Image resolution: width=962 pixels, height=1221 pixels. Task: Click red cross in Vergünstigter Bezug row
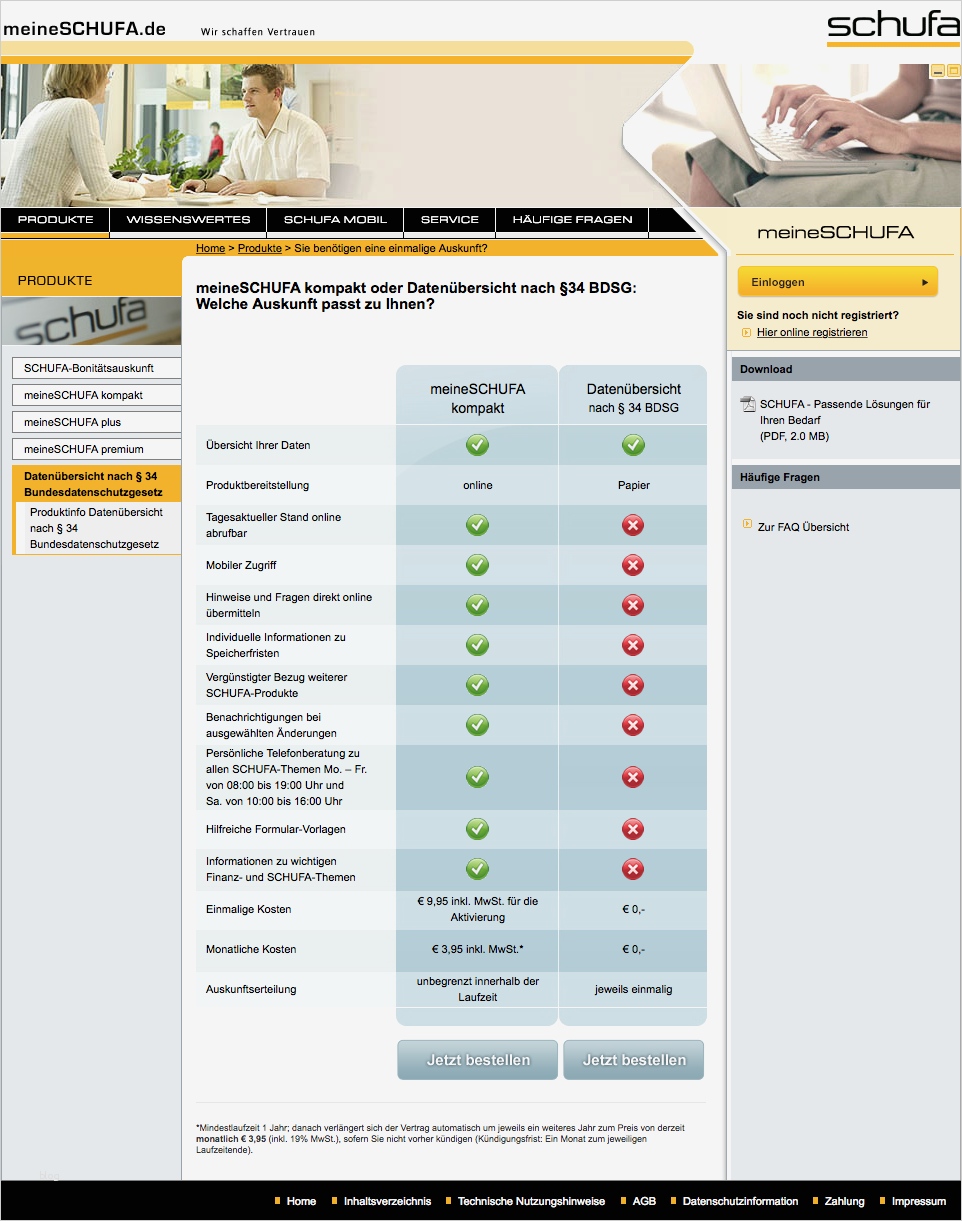click(x=633, y=685)
